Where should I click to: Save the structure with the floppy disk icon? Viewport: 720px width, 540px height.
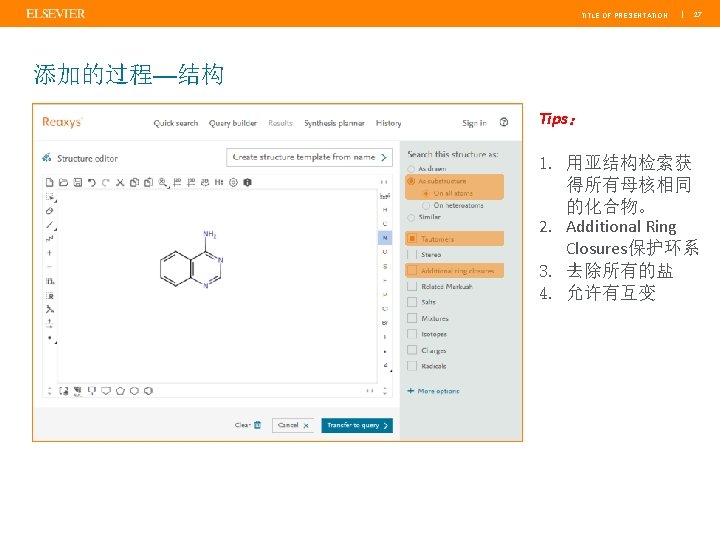coord(78,182)
